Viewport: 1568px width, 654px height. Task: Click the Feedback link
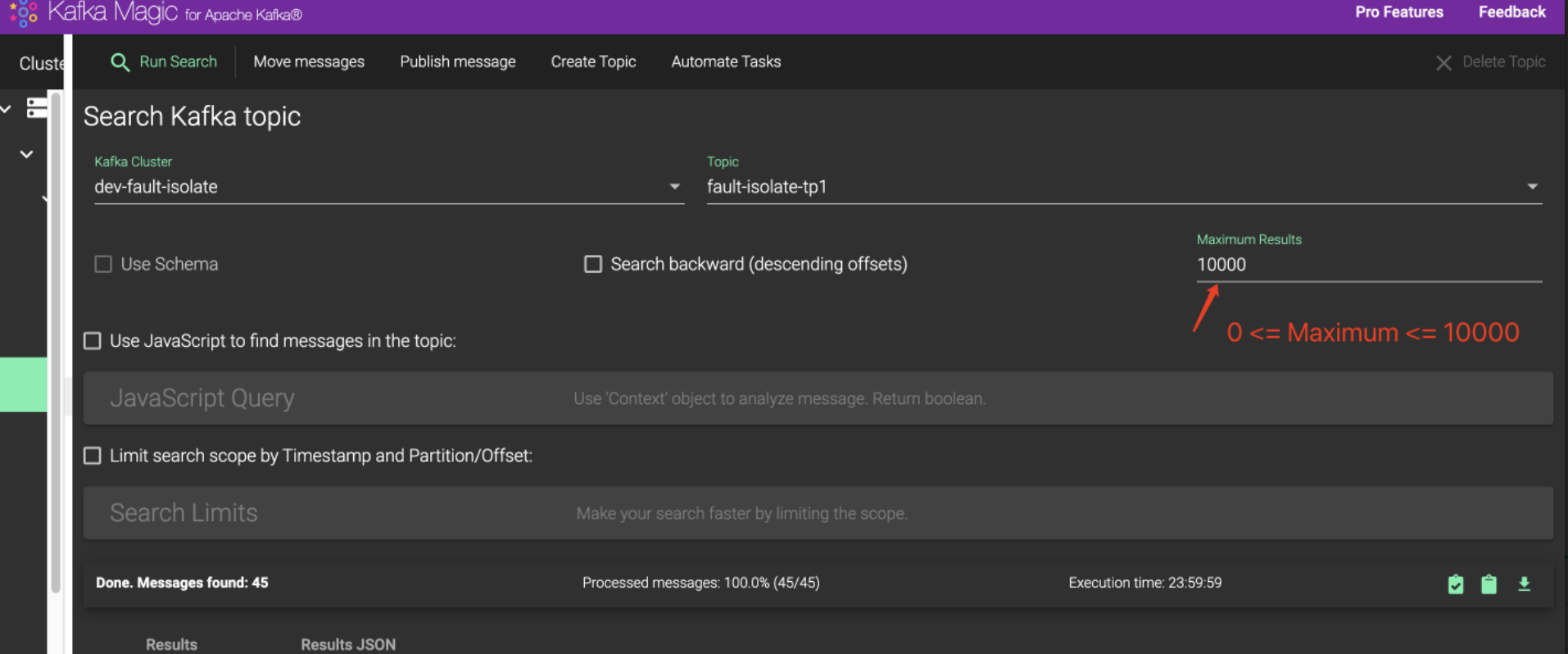coord(1511,12)
